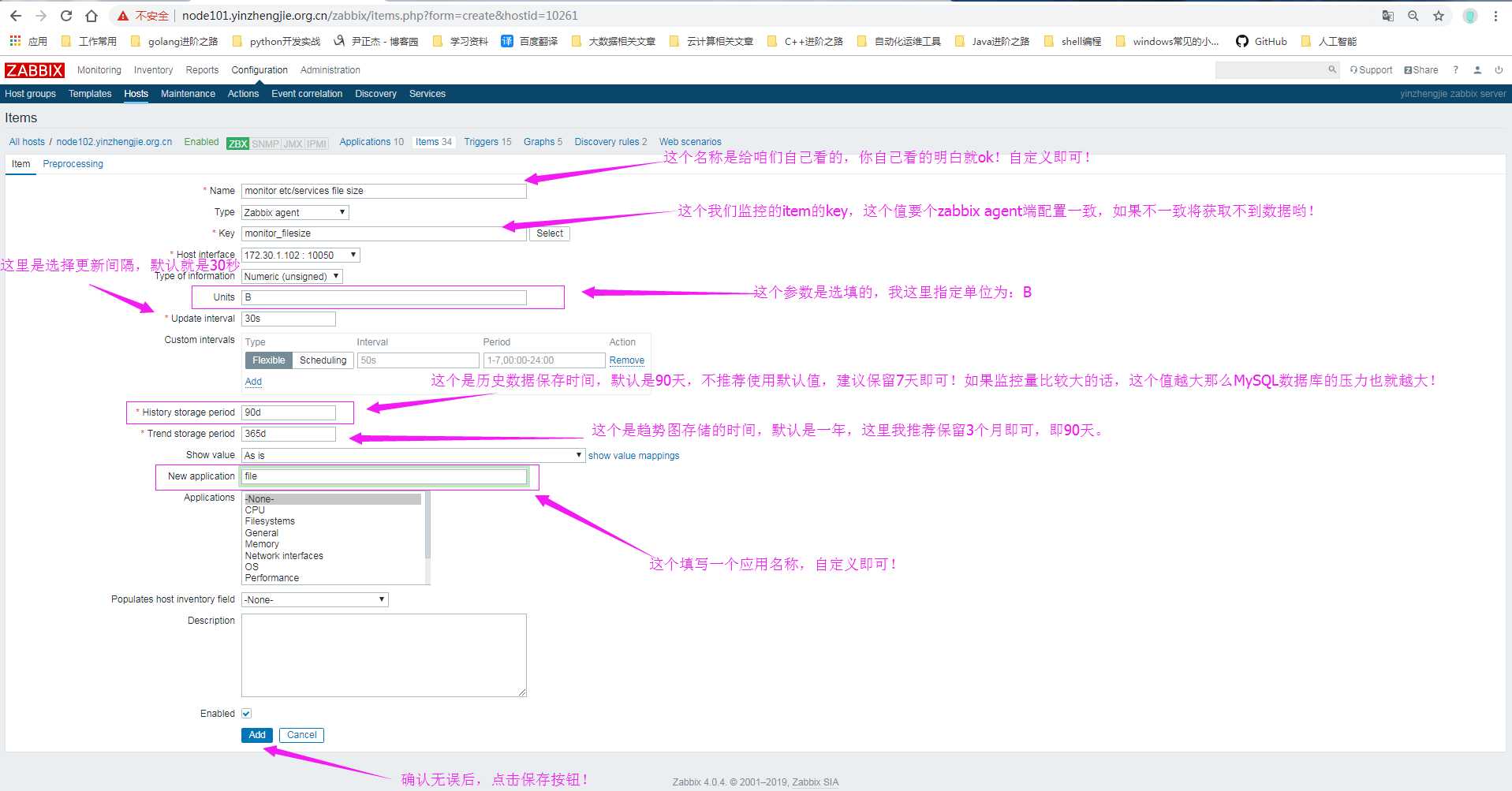The width and height of the screenshot is (1512, 791).
Task: Open Chrome three-dot menu
Action: (x=1495, y=16)
